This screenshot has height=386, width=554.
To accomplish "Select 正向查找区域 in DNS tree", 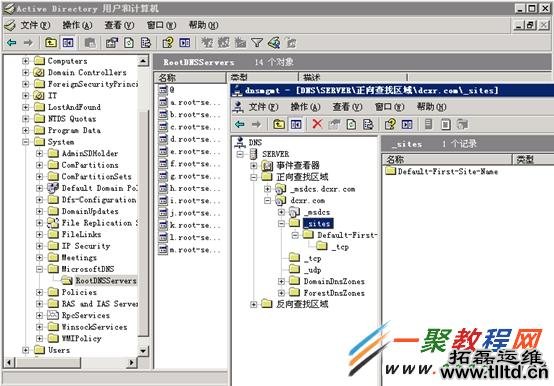I will 302,177.
